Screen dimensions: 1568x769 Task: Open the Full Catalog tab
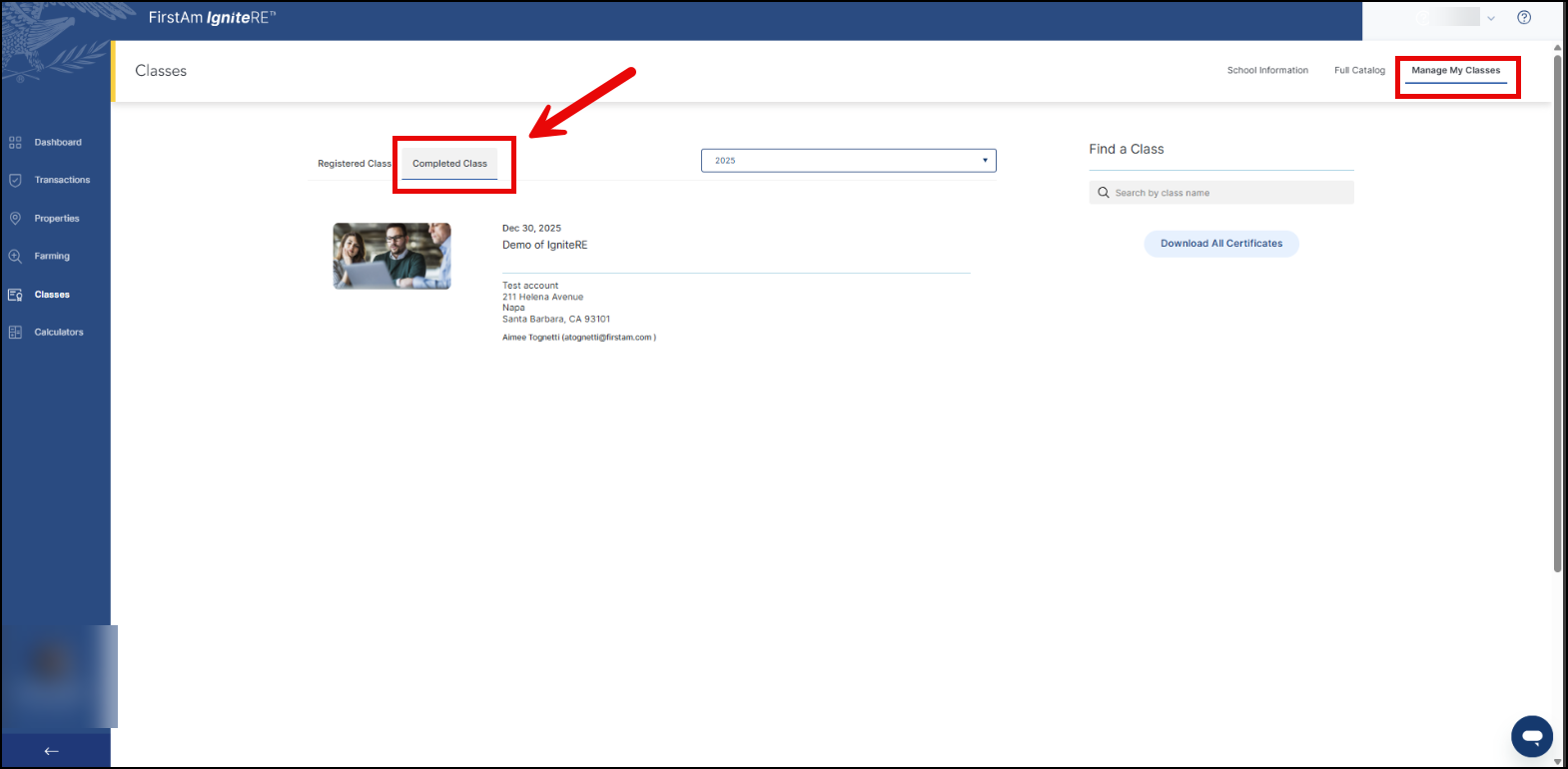click(1359, 71)
